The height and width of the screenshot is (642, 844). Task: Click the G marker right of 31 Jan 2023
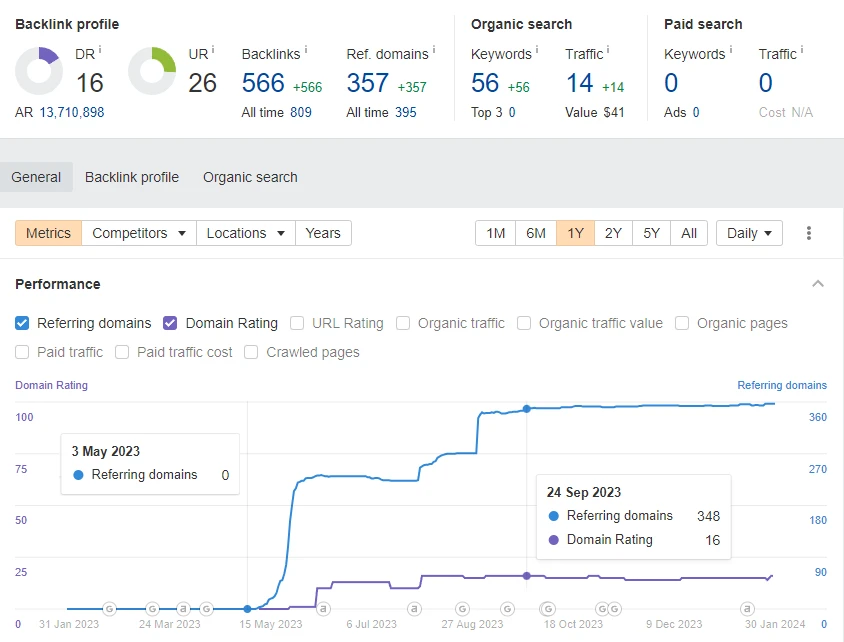coord(109,609)
